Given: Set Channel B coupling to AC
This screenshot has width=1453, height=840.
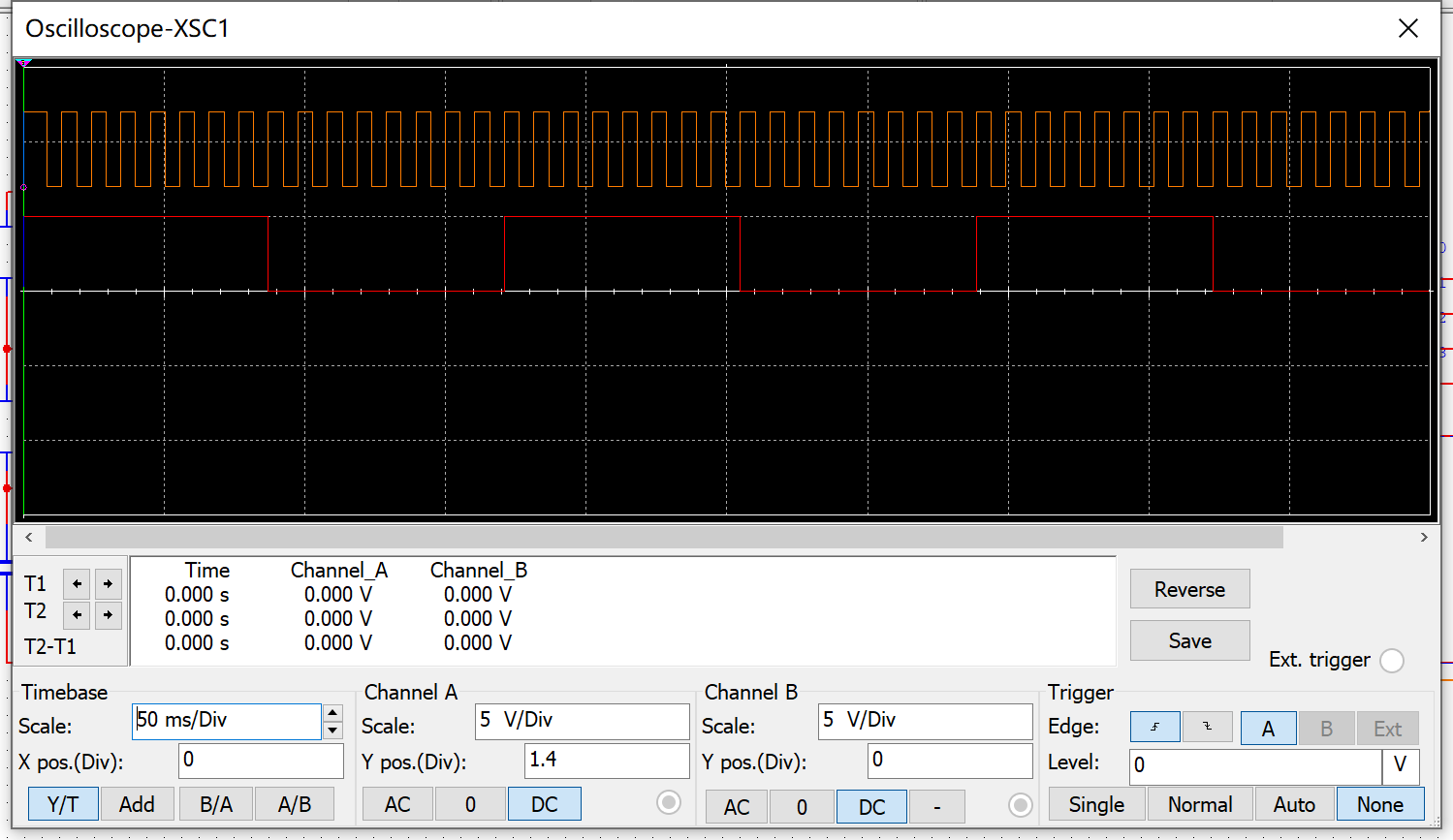Looking at the screenshot, I should point(737,807).
